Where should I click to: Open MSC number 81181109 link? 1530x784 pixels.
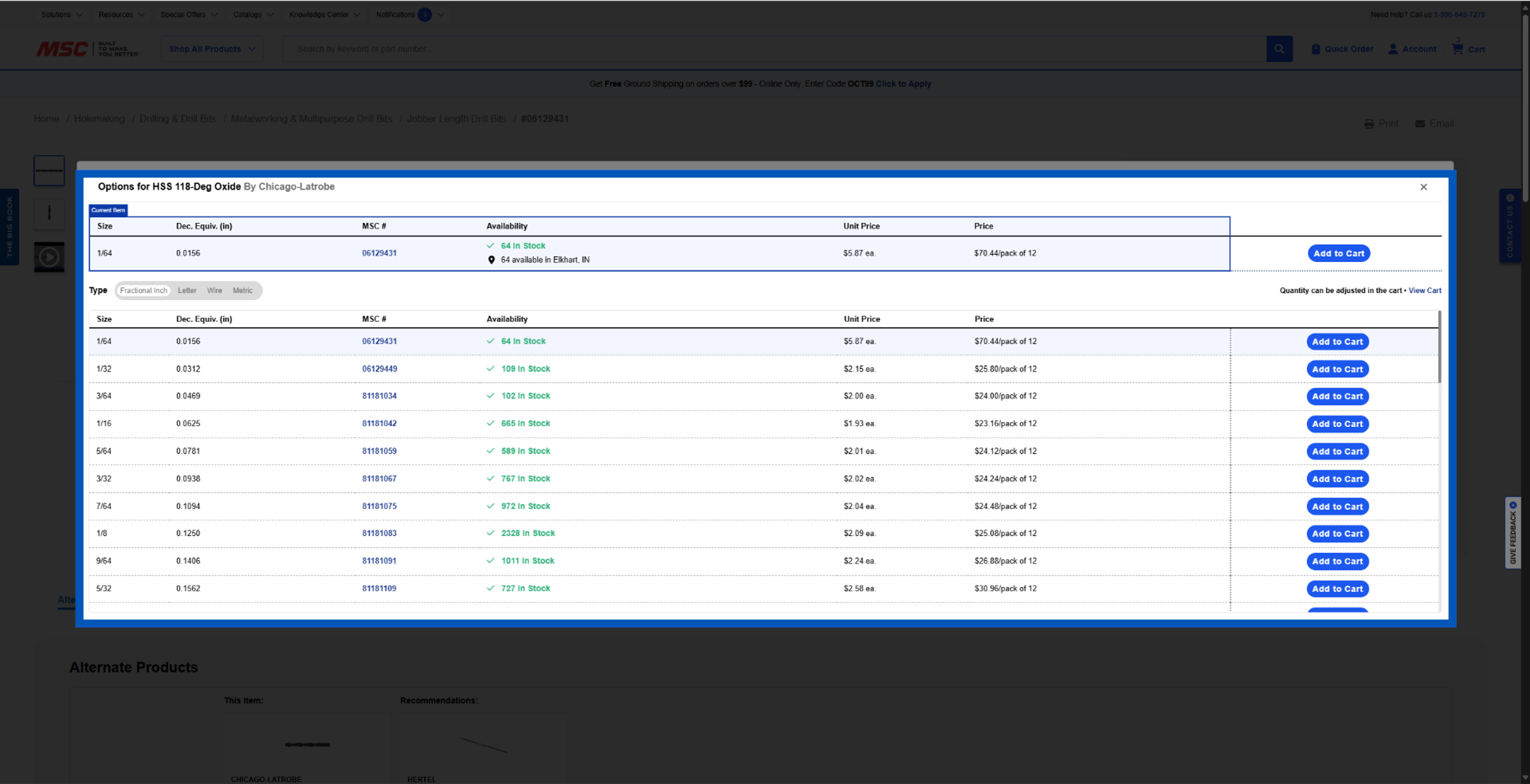[379, 588]
